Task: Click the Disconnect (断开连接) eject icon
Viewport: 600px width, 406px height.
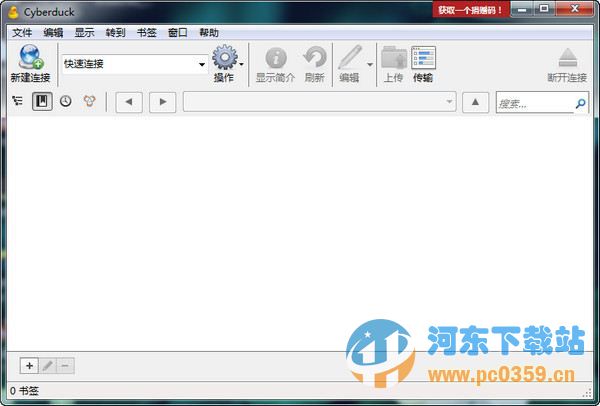Action: [x=567, y=58]
